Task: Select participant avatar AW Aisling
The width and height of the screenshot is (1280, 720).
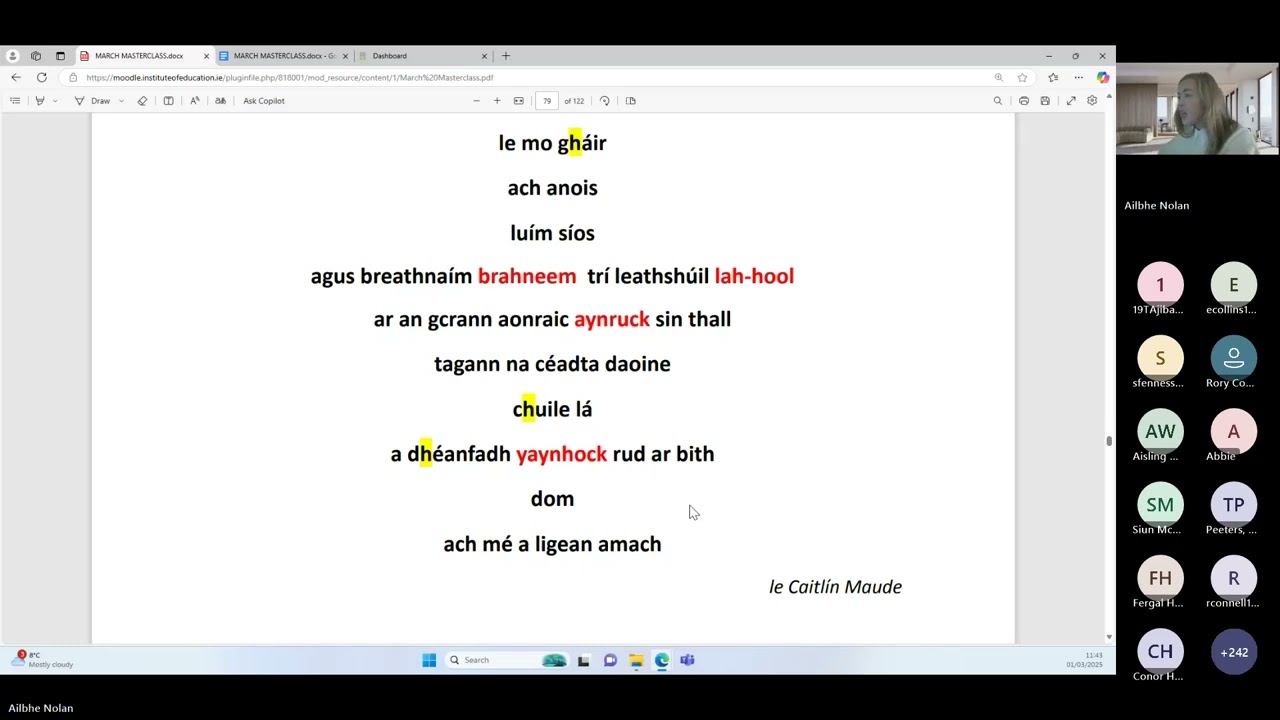Action: point(1160,432)
